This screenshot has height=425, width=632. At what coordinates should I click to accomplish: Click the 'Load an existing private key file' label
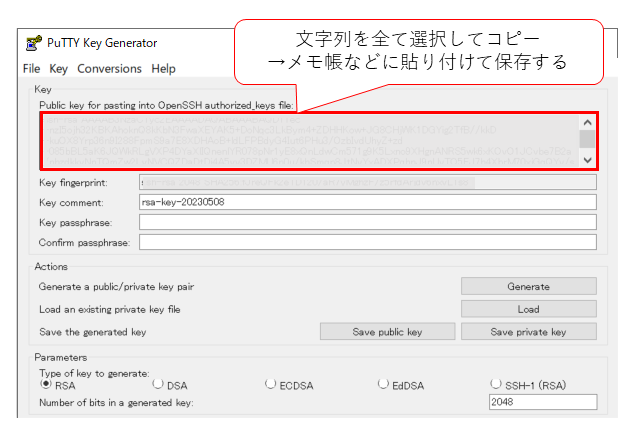110,309
